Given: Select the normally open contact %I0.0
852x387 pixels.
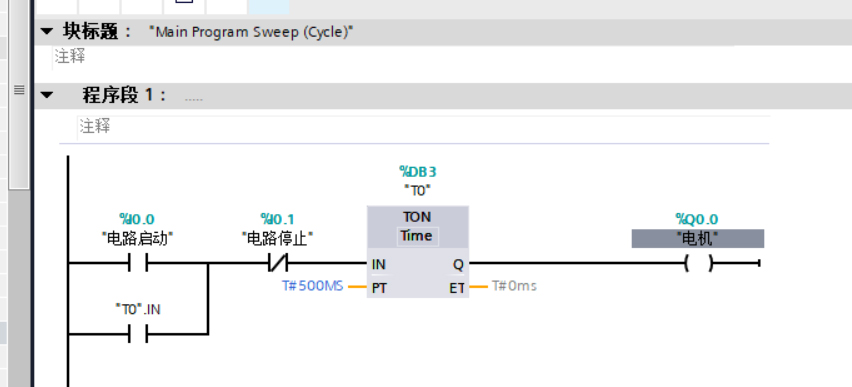Looking at the screenshot, I should pyautogui.click(x=138, y=264).
